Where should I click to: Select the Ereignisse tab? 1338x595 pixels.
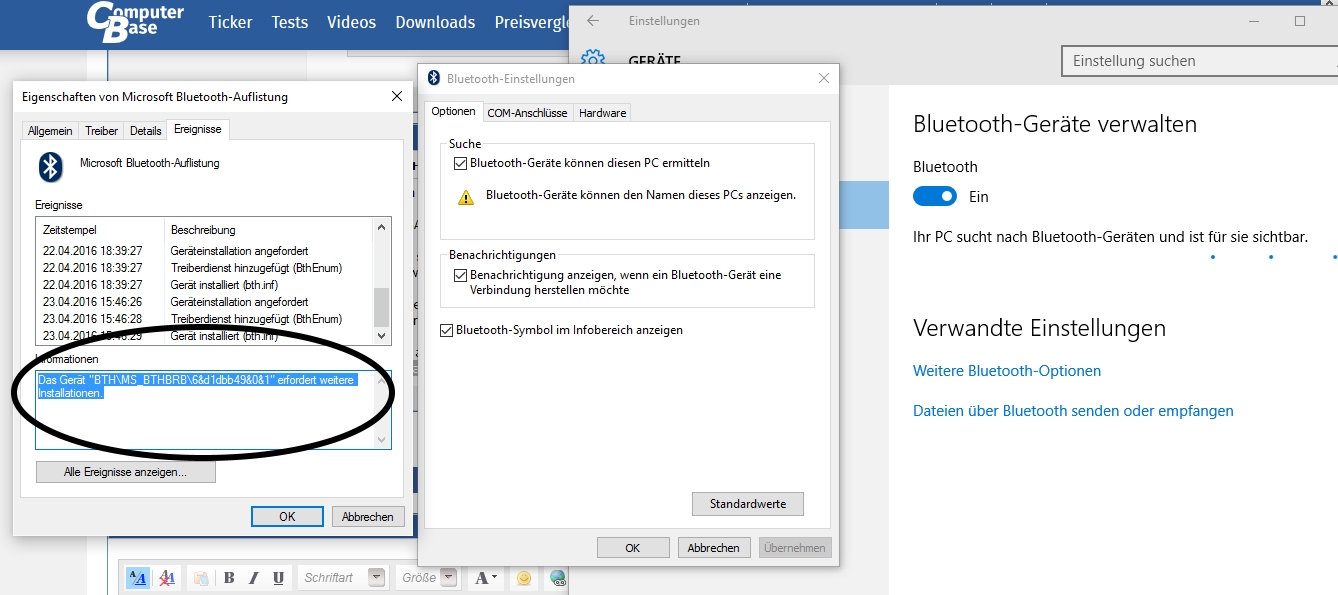click(197, 130)
